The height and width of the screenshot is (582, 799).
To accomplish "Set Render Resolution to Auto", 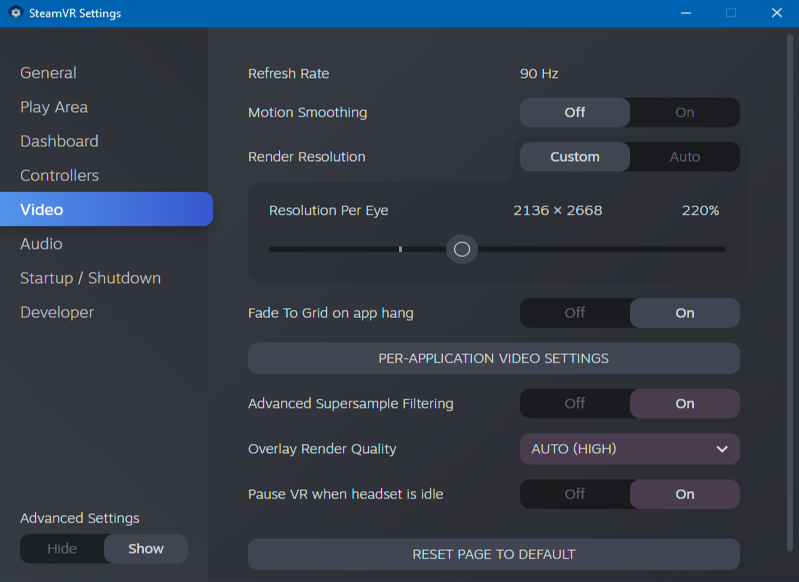I will coord(684,157).
